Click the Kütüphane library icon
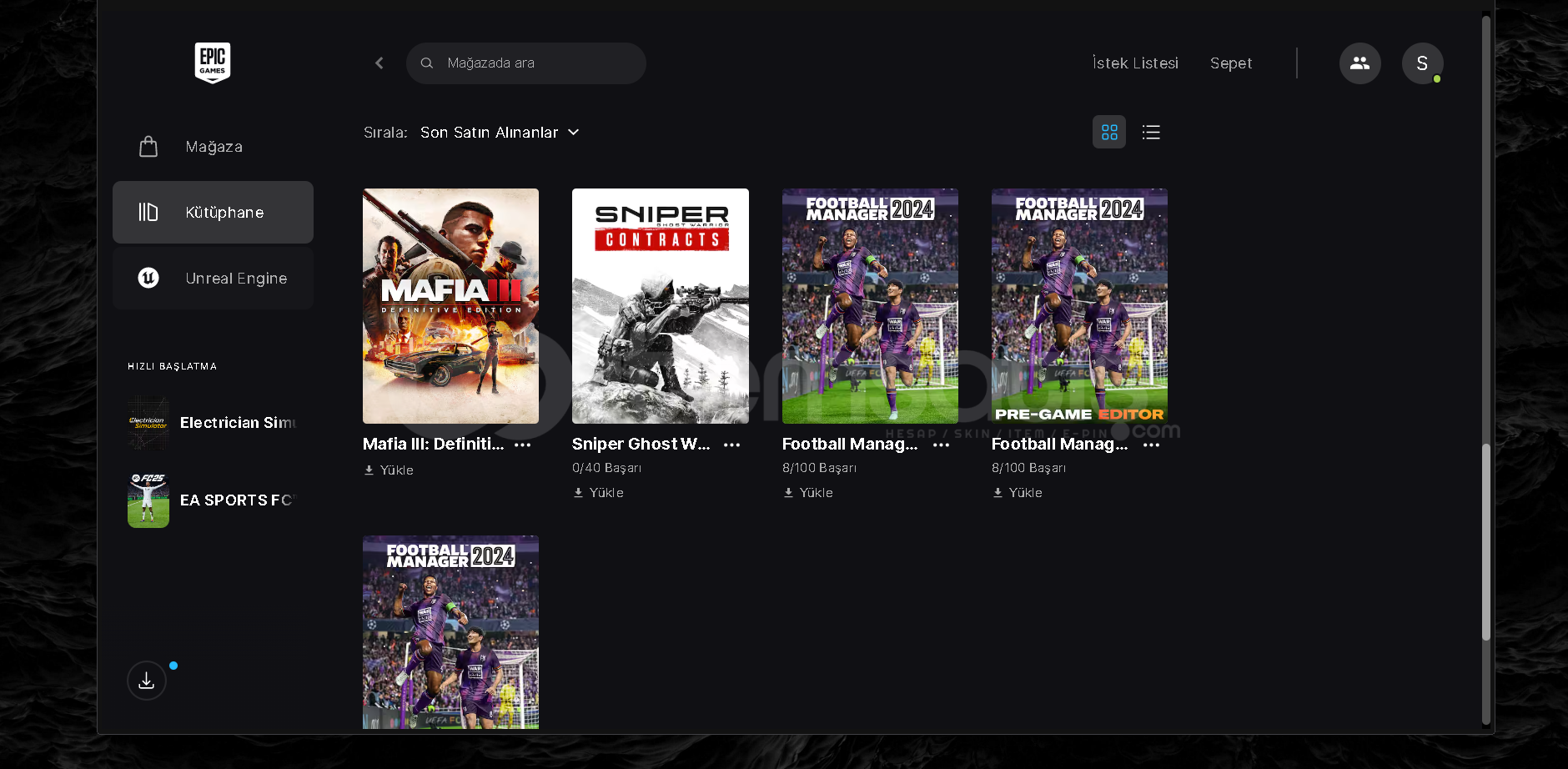The height and width of the screenshot is (769, 1568). pos(148,212)
